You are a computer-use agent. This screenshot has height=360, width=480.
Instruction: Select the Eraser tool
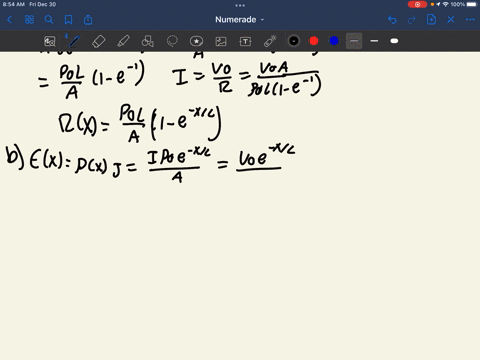pos(98,41)
